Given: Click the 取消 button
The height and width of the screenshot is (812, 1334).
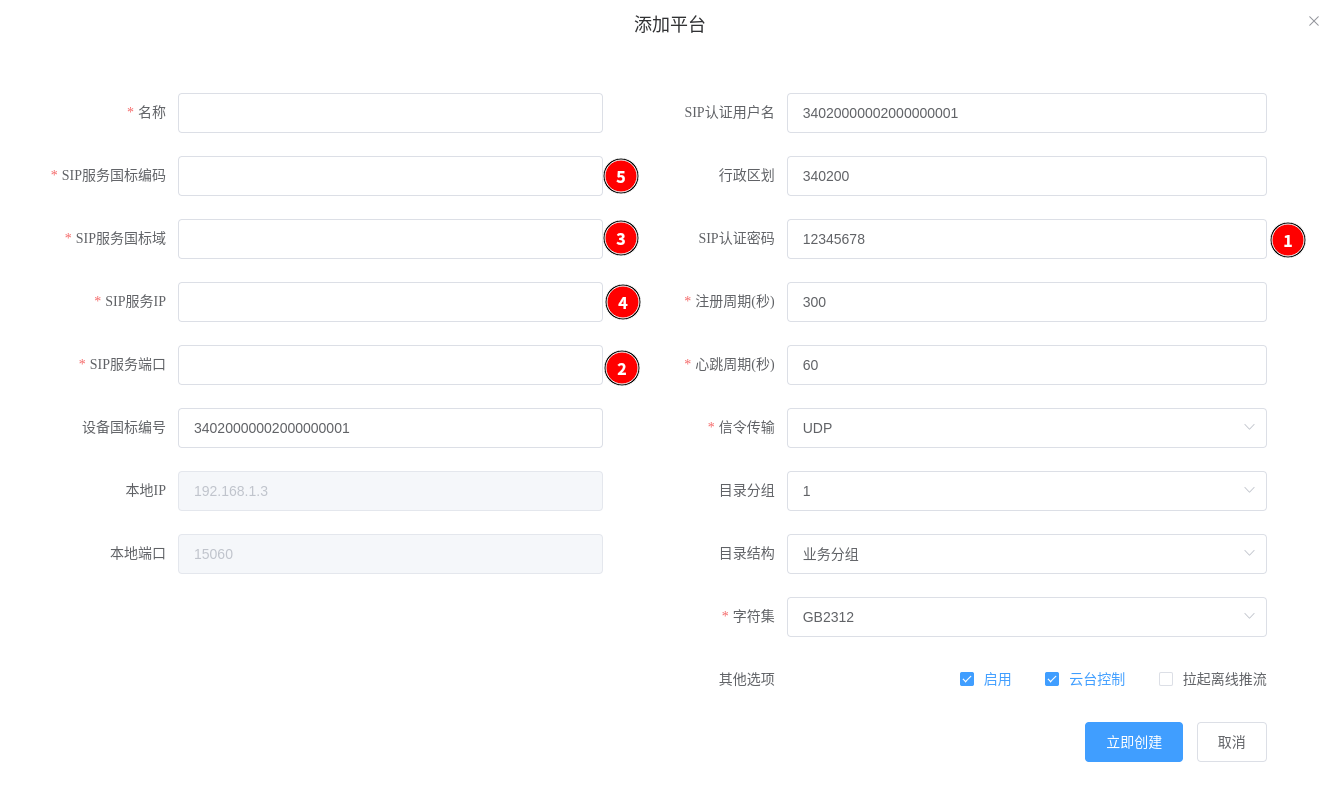Looking at the screenshot, I should 1231,742.
